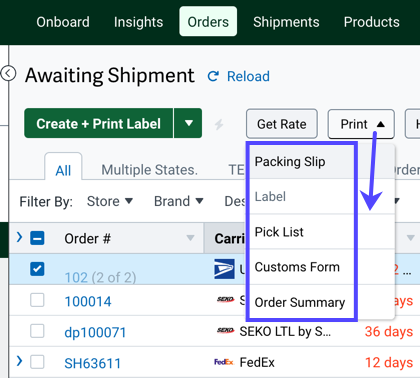Click the FedEx carrier name text
This screenshot has height=378, width=420.
pos(257,362)
